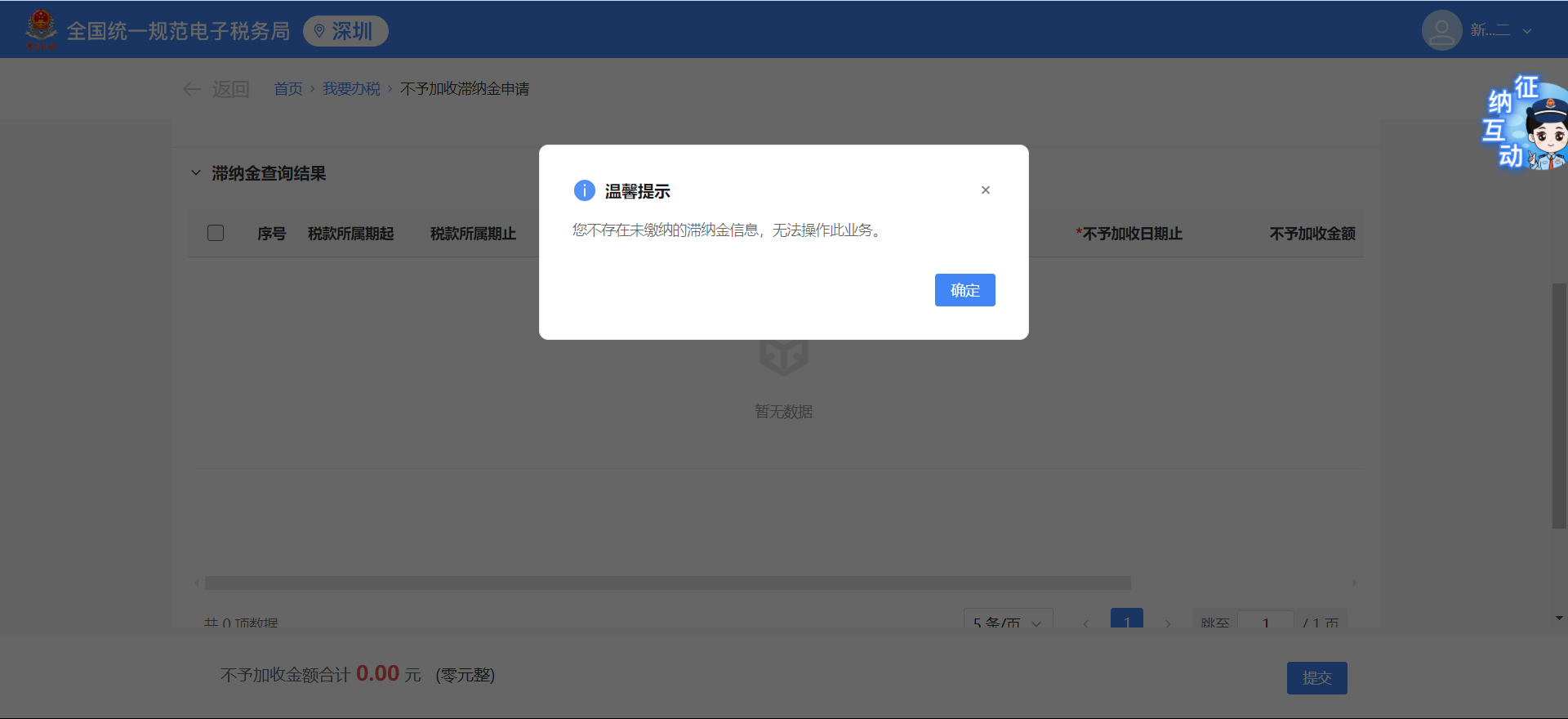Open 我要办税 breadcrumb link
1568x719 pixels.
351,89
